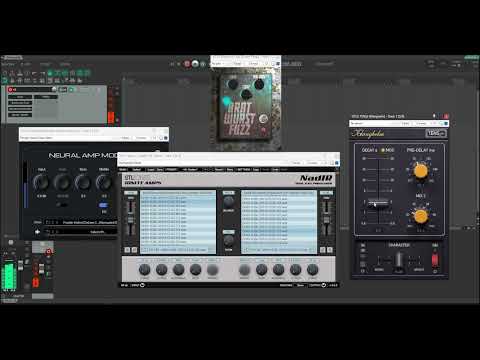Select the first plugin entry in FX list
The height and width of the screenshot is (360, 480).
(x=20, y=97)
